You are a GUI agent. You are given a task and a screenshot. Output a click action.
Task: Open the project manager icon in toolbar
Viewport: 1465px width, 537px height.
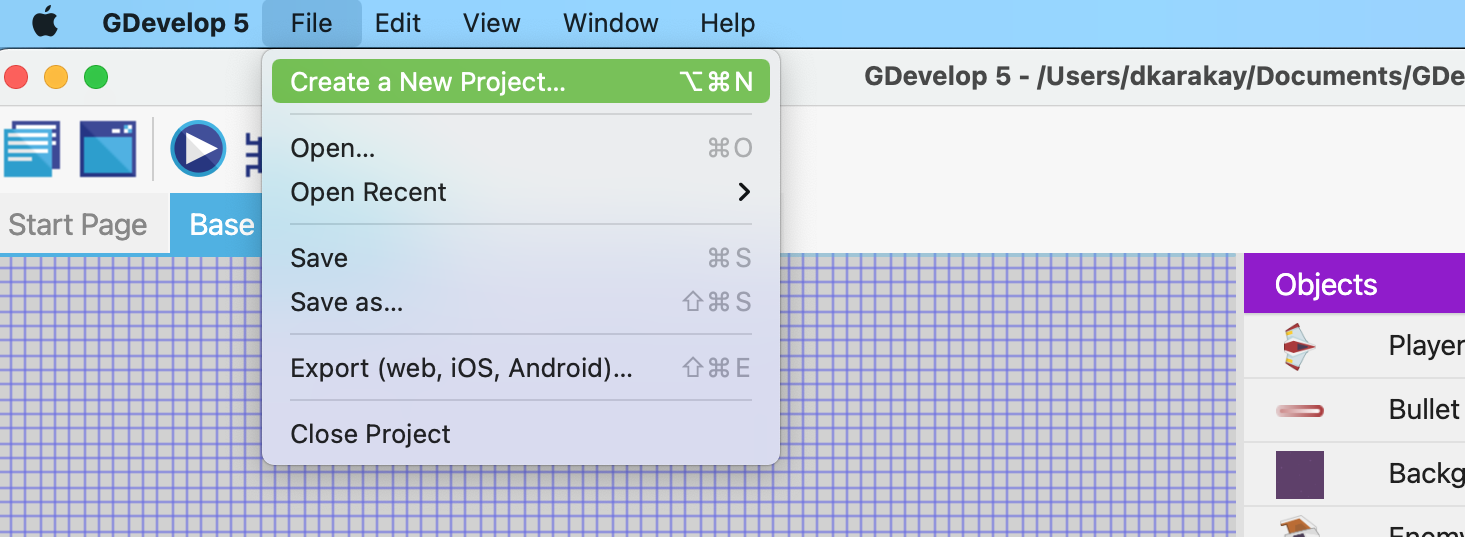pos(32,149)
